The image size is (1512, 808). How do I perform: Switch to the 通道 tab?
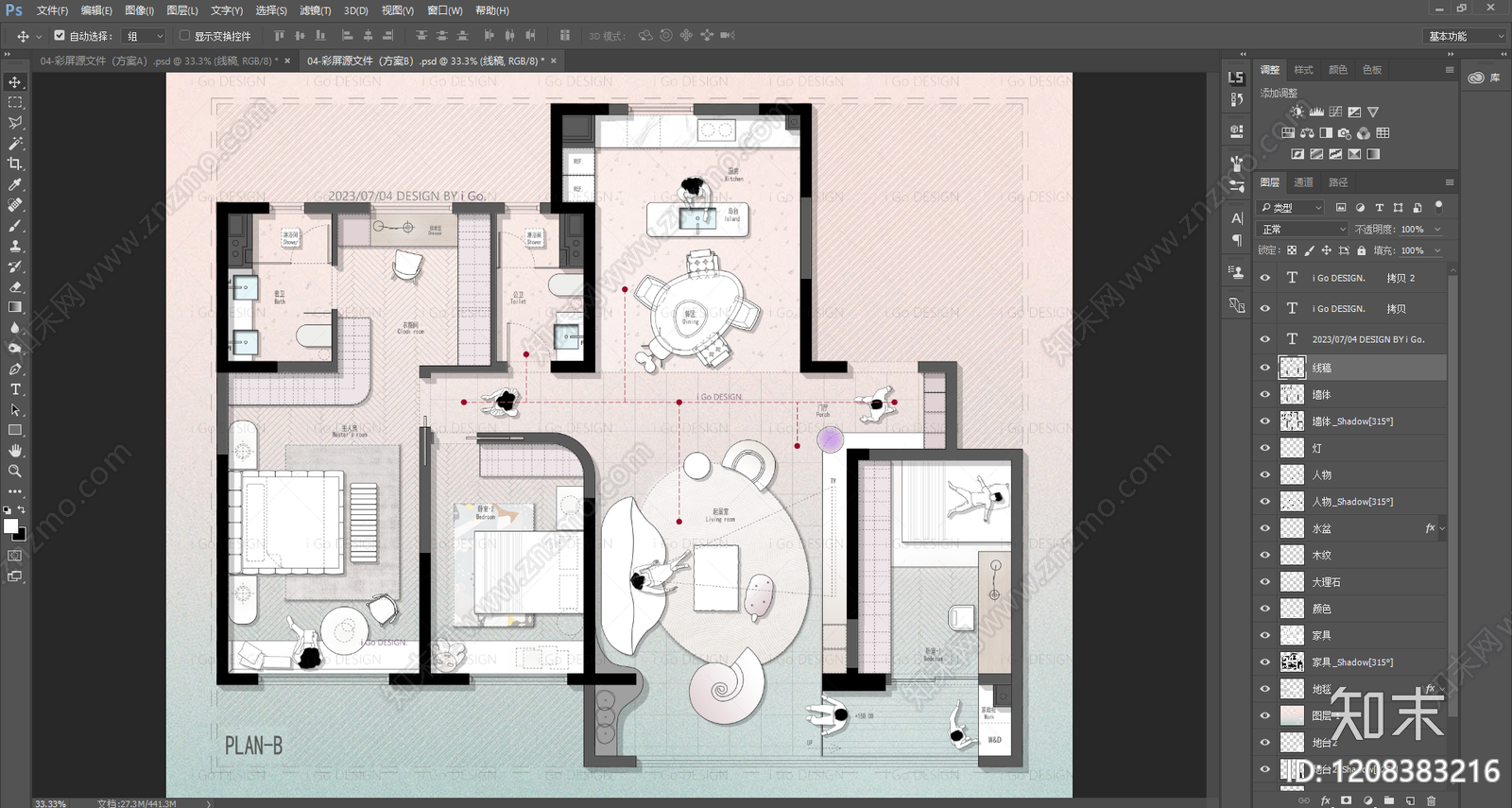click(x=1304, y=182)
